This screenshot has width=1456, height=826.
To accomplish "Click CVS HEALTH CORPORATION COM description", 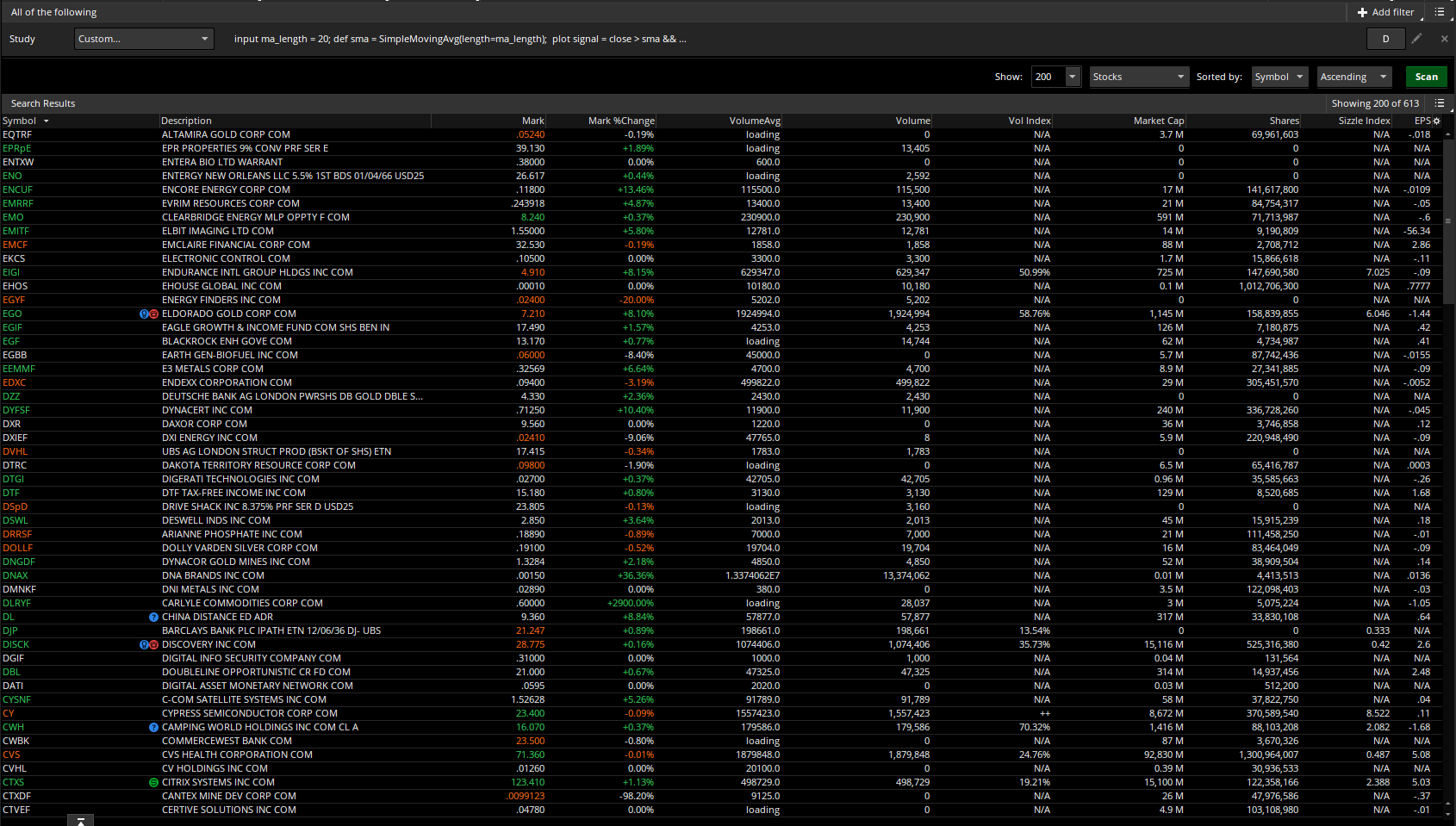I will click(237, 755).
